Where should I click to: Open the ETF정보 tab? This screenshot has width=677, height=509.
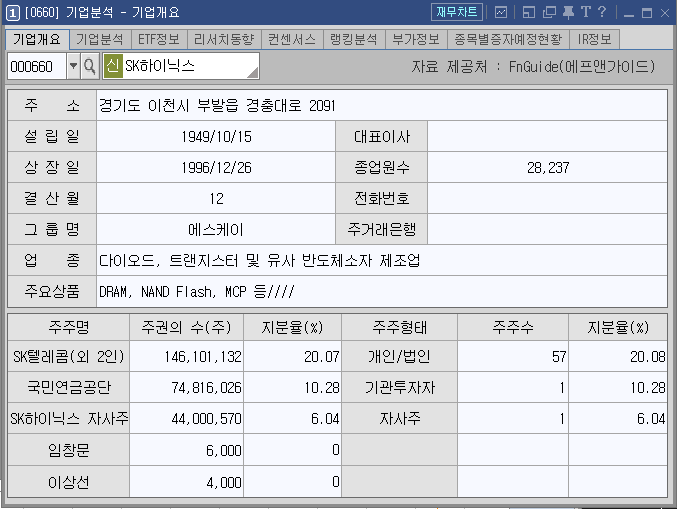[159, 40]
